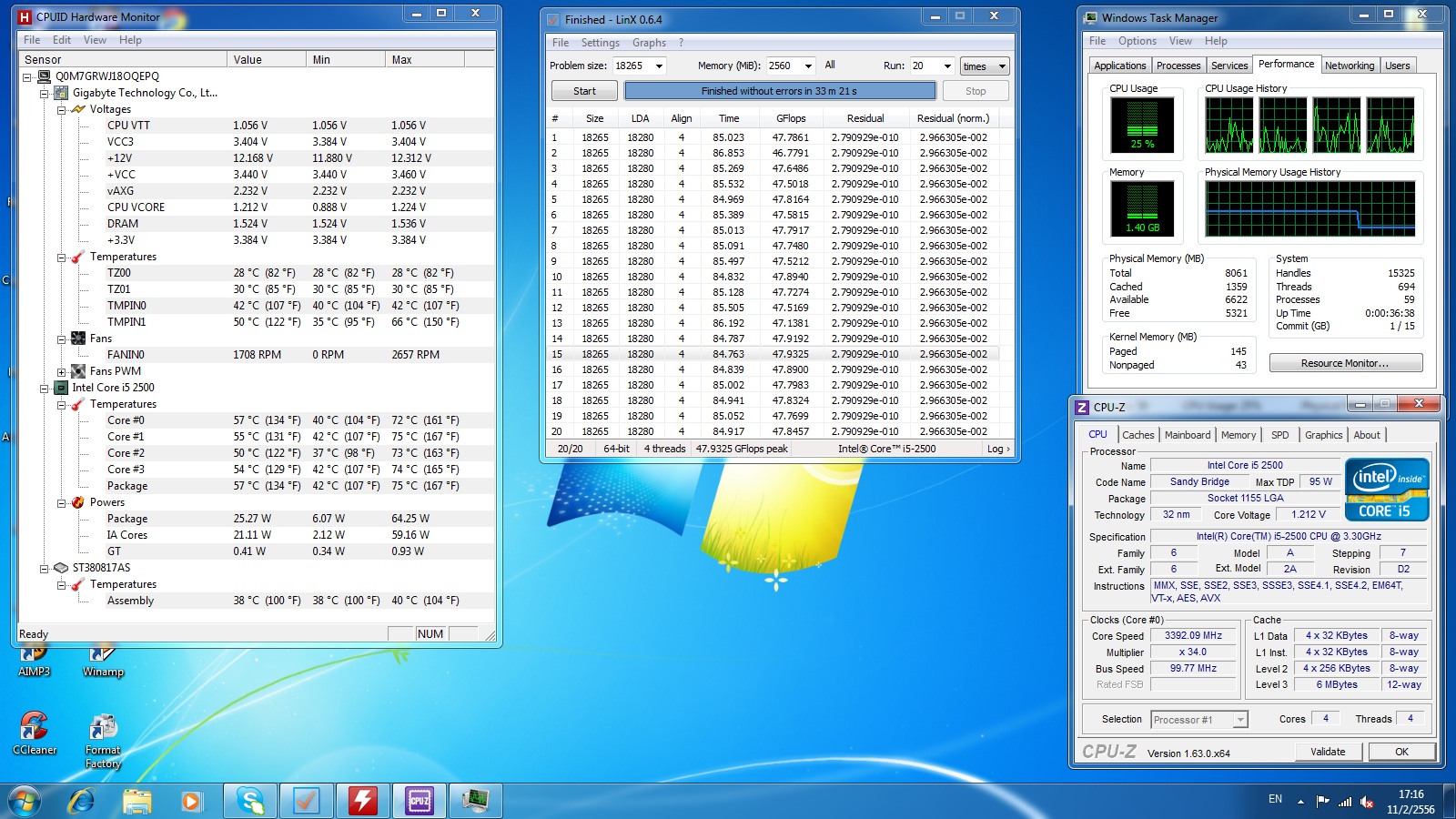Expand the Fans PWM tree node

[x=61, y=371]
